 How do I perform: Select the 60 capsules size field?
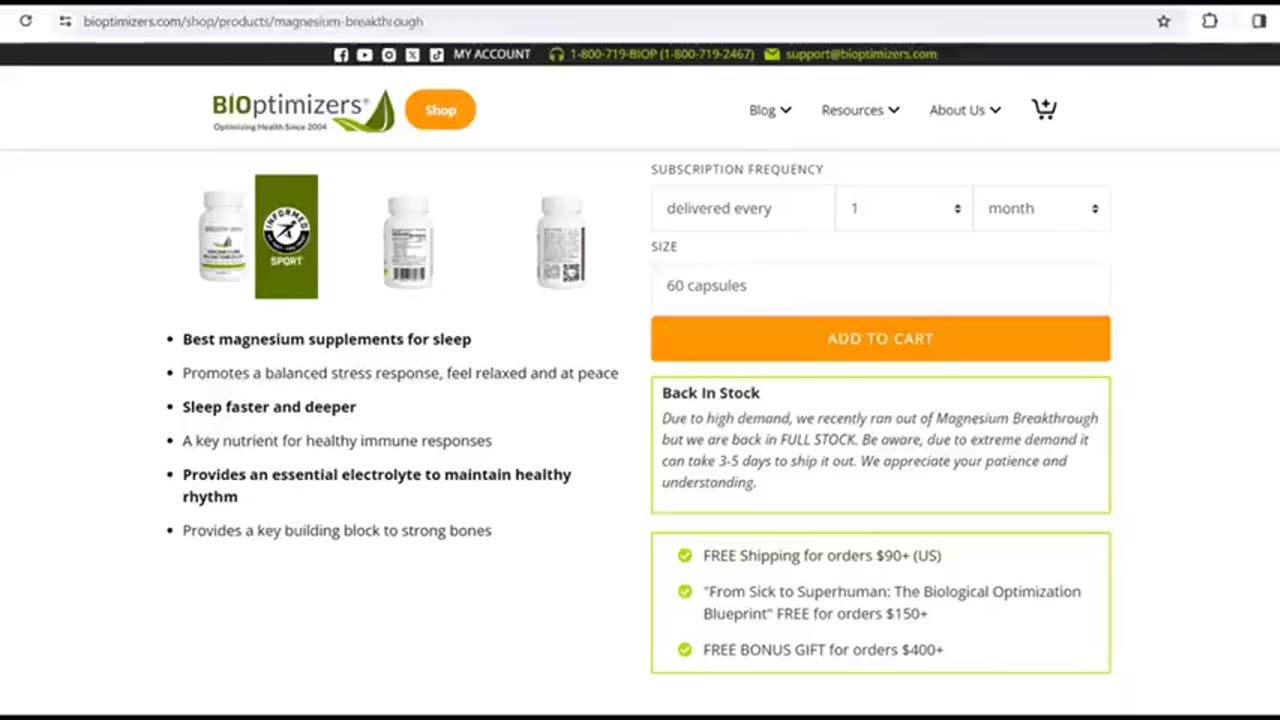tap(880, 286)
